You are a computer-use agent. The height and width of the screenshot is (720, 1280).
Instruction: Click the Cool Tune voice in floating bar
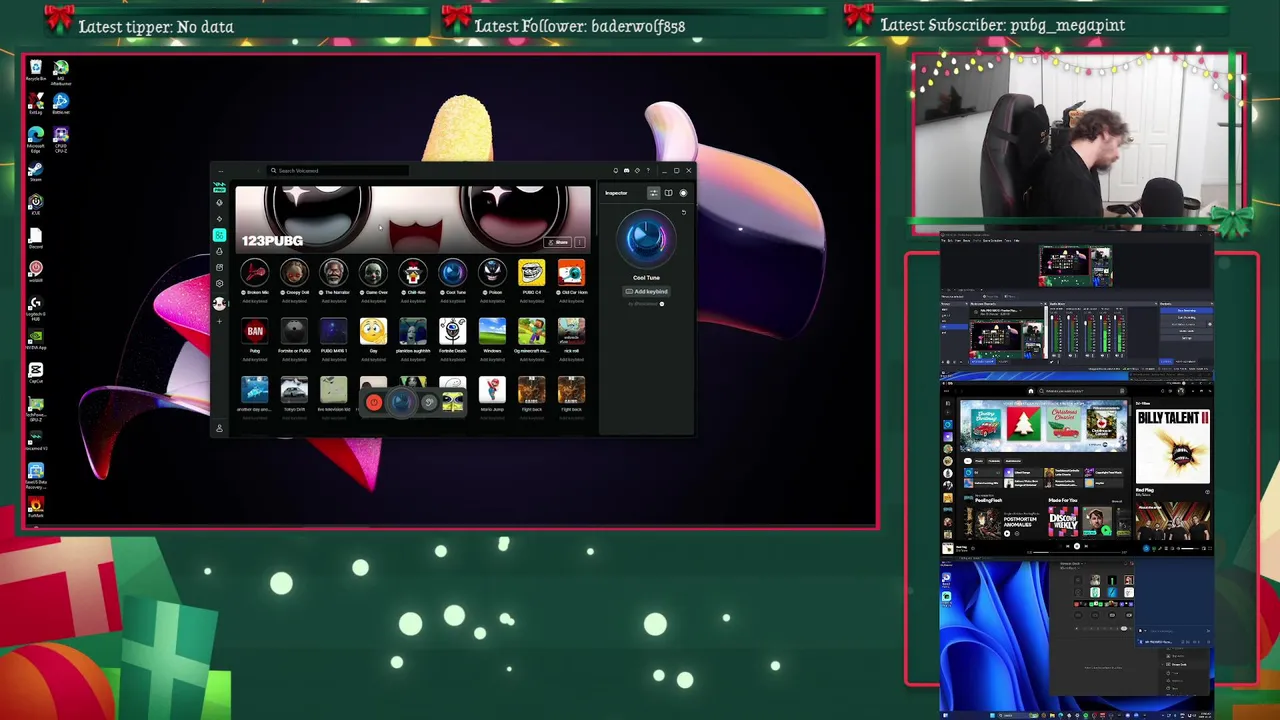(x=401, y=402)
